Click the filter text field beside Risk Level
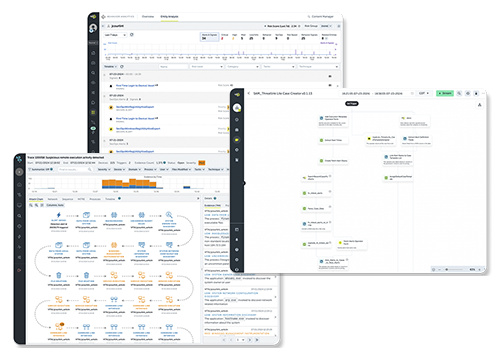 click(173, 67)
